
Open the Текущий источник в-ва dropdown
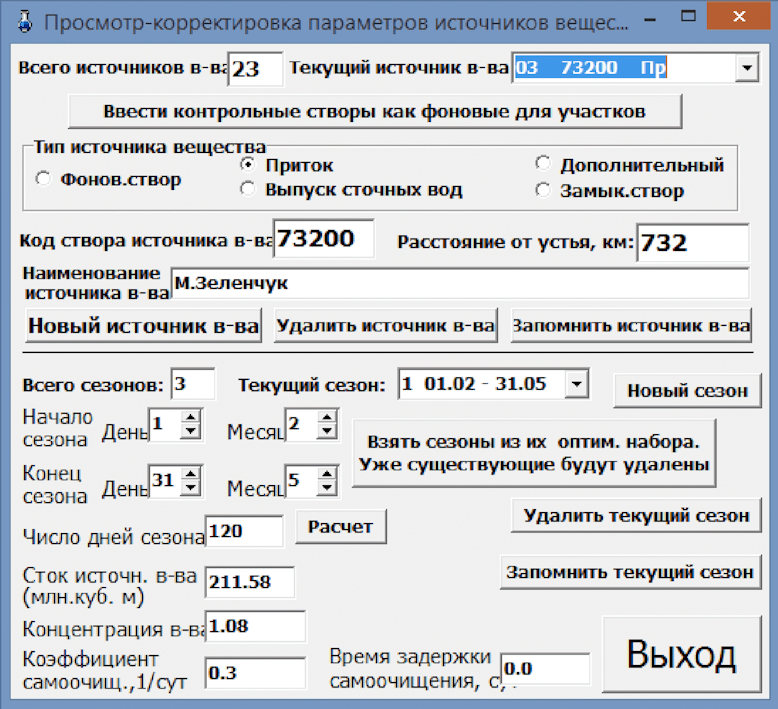(x=747, y=67)
